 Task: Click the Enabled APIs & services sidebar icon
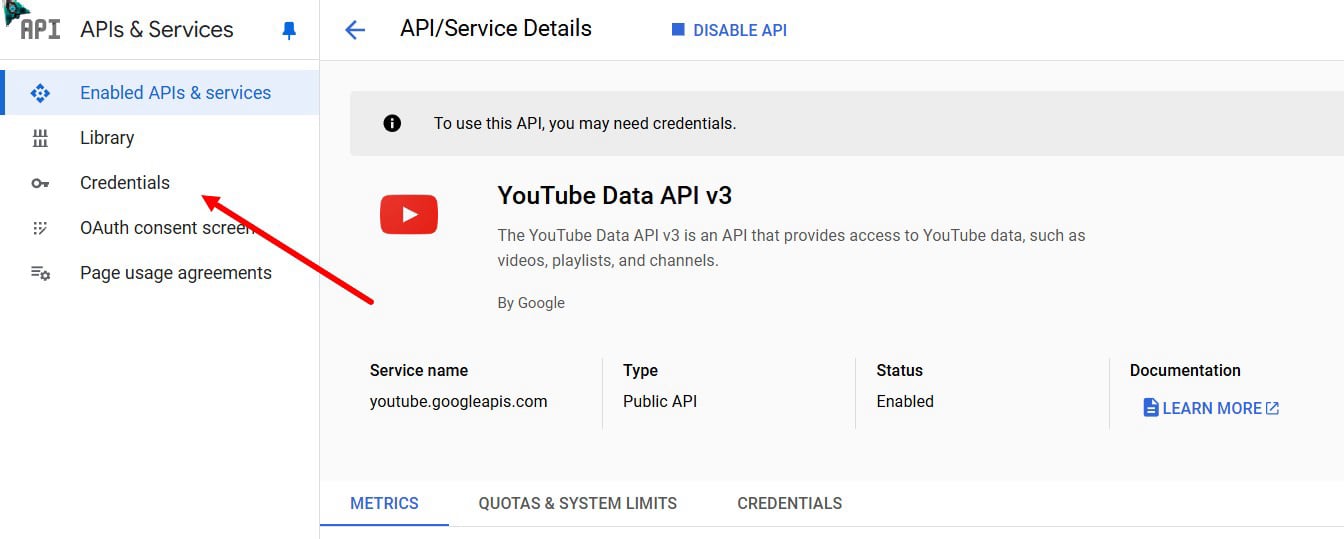[x=40, y=93]
